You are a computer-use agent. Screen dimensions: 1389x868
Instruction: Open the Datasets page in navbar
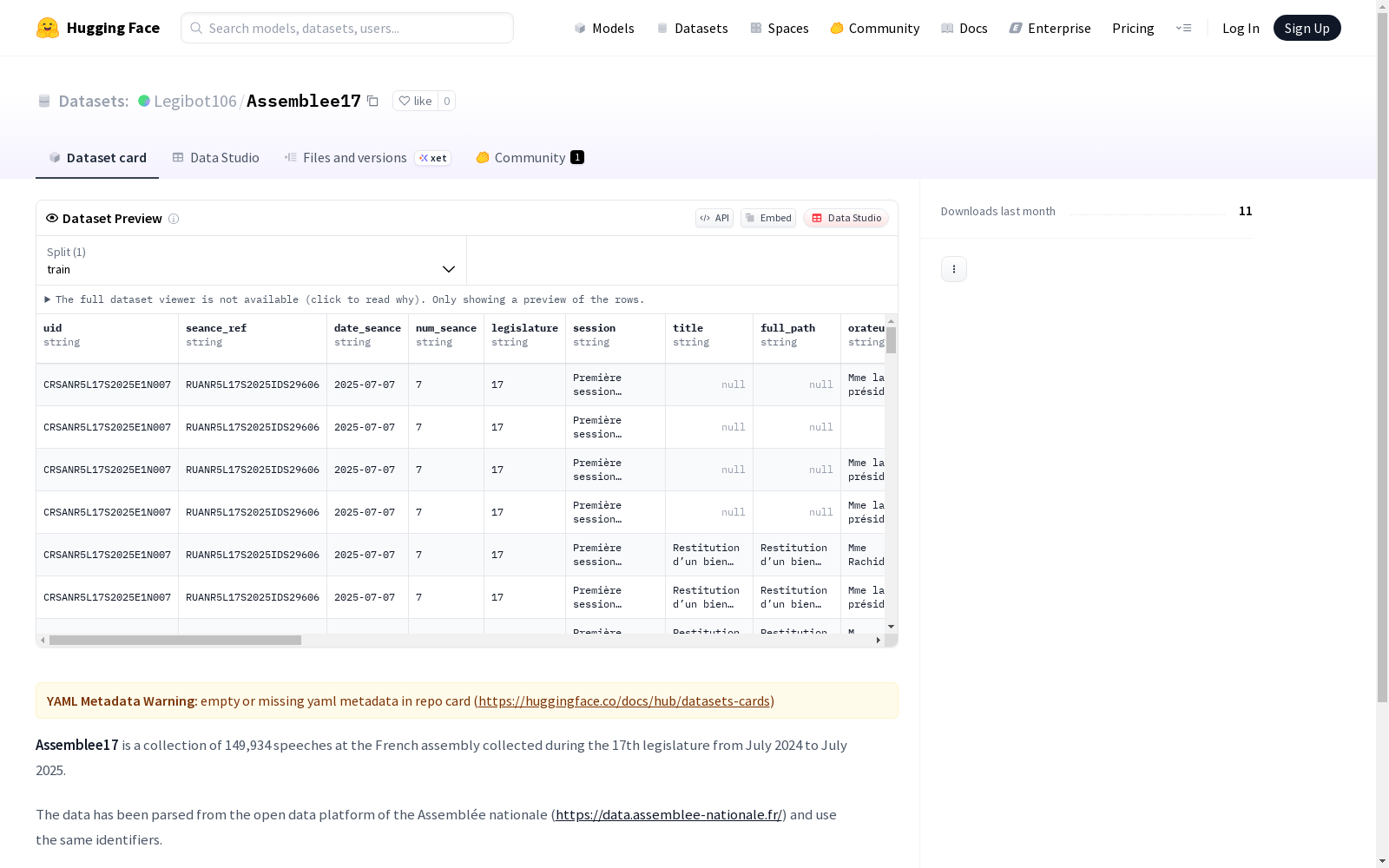(692, 28)
